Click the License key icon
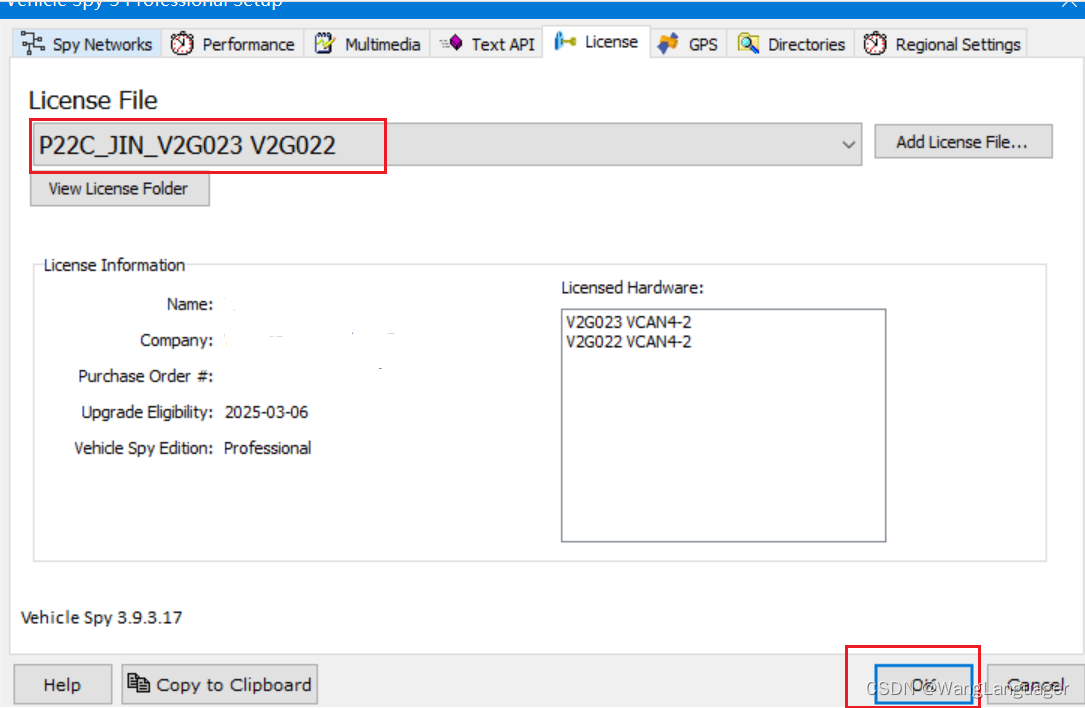1085x708 pixels. pos(565,42)
